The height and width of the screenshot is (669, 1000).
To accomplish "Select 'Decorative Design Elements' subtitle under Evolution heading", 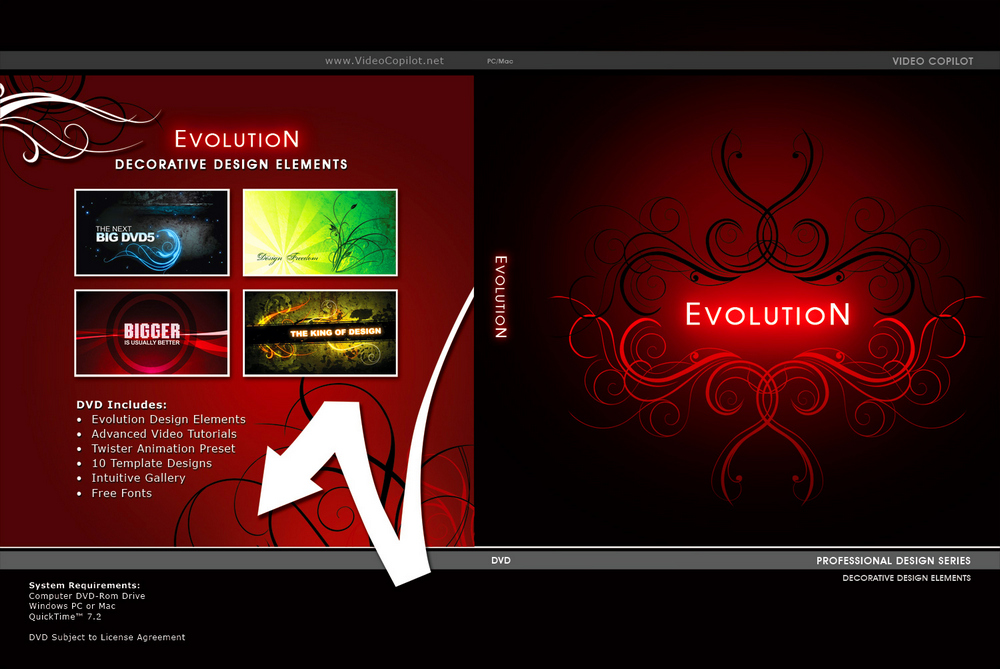I will click(x=231, y=164).
